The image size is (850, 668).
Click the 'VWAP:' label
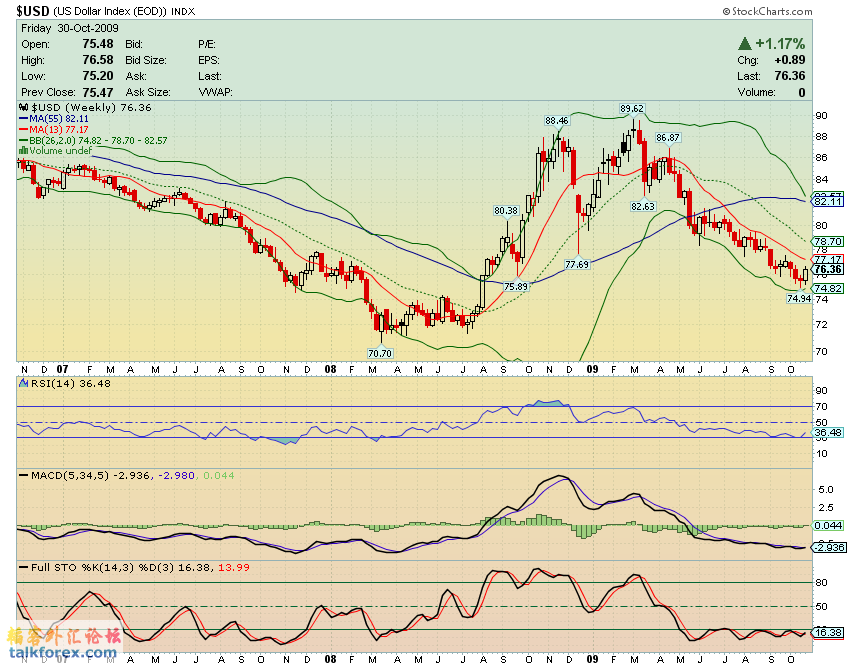216,92
